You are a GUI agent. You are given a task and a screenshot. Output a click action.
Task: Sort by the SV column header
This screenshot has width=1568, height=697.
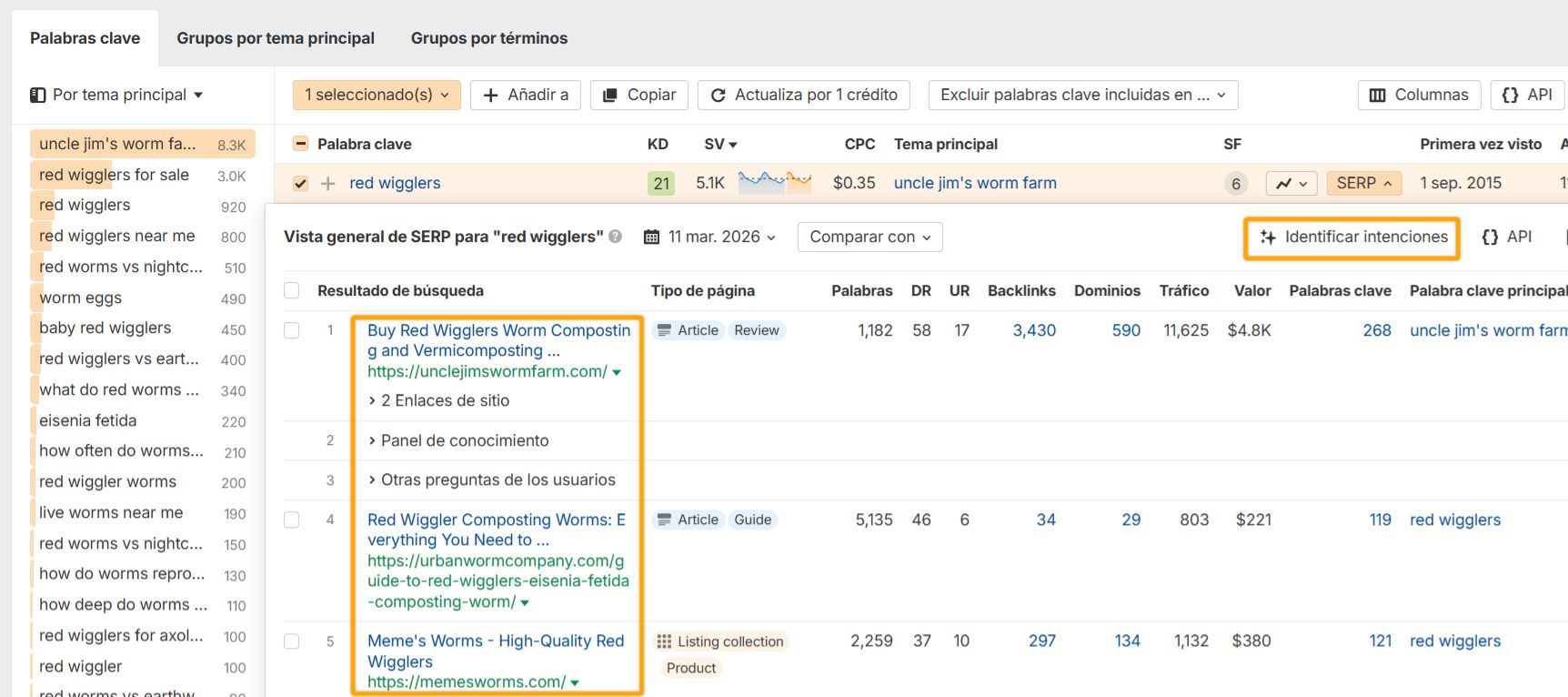tap(720, 144)
